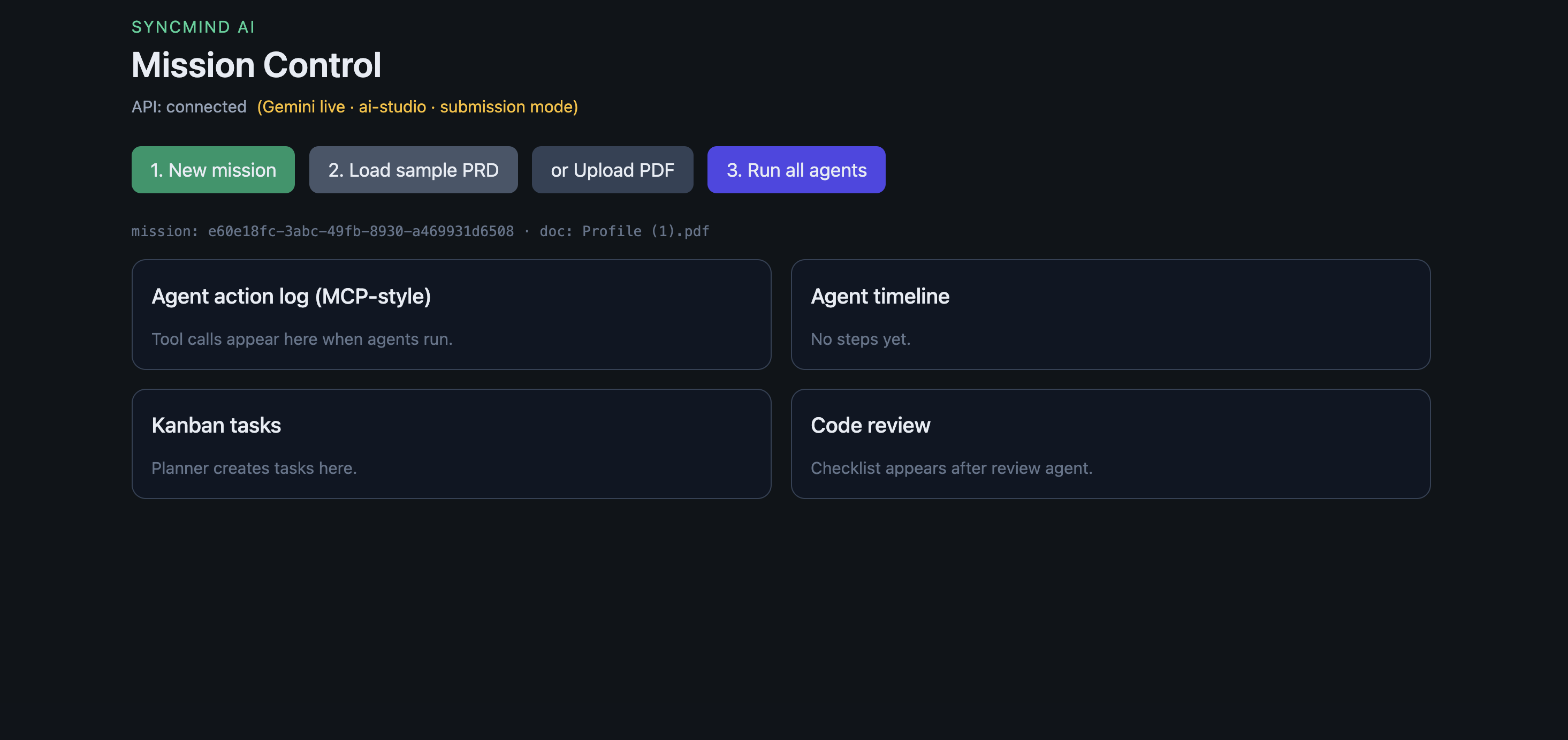This screenshot has width=1568, height=740.
Task: Click the 'Tool calls appear here' placeholder
Action: (302, 339)
